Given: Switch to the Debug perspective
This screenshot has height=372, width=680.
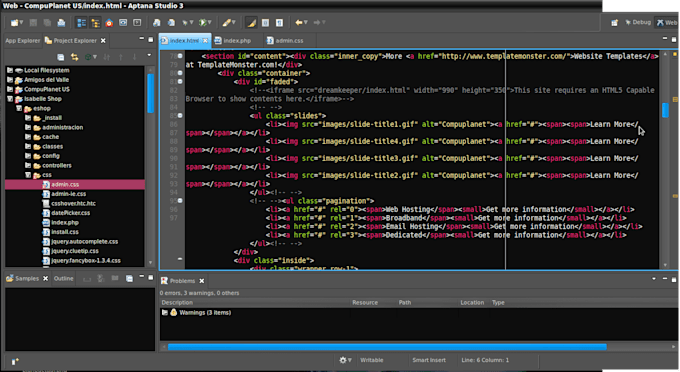Looking at the screenshot, I should [638, 22].
